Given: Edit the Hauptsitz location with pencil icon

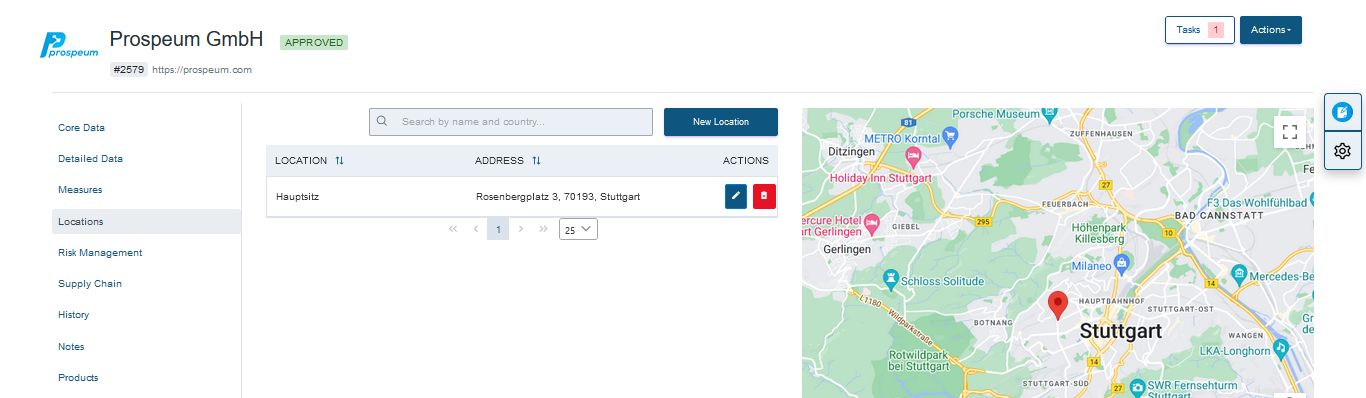Looking at the screenshot, I should pos(736,196).
